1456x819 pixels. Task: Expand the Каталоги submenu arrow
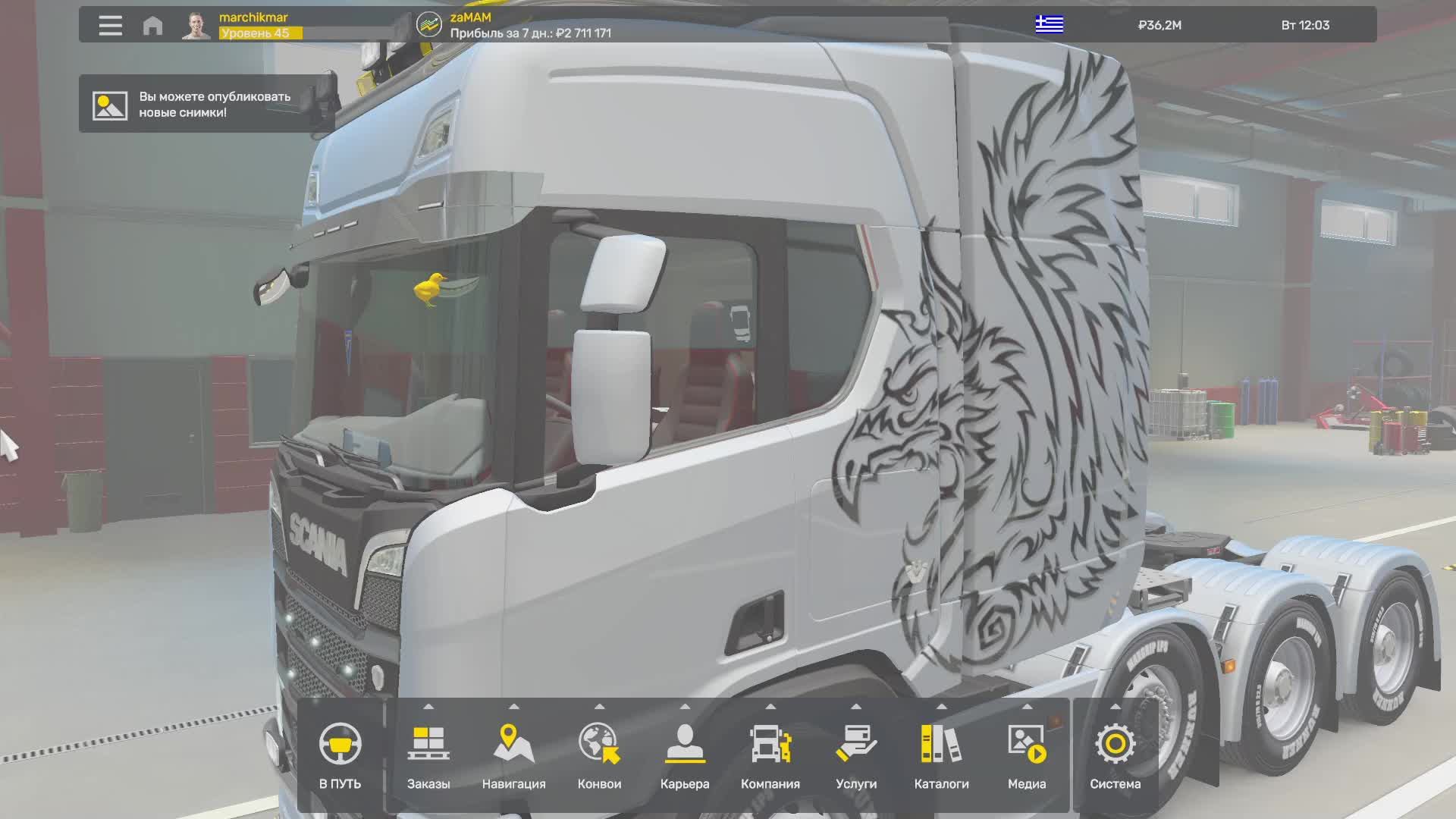[x=941, y=707]
